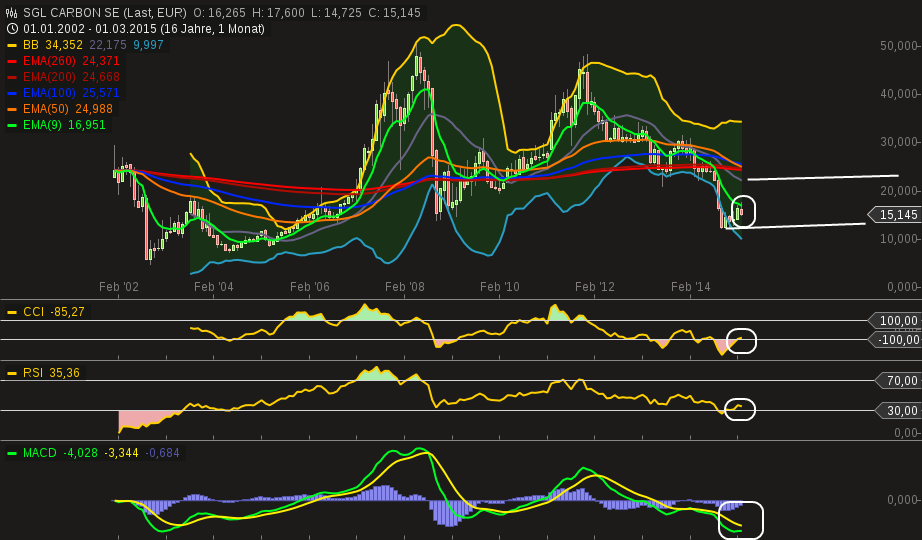Click the red EMA(260) legend marker
The width and height of the screenshot is (922, 540).
pos(12,61)
